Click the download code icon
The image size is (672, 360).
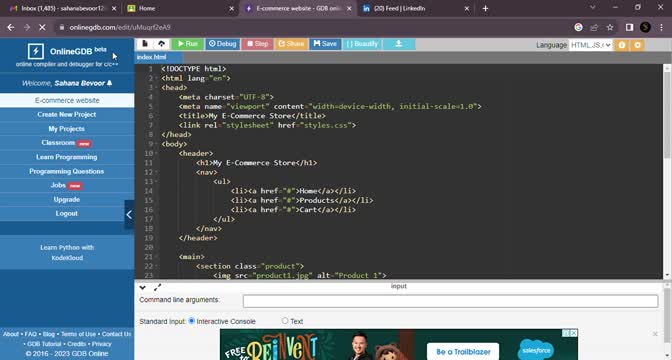[399, 44]
